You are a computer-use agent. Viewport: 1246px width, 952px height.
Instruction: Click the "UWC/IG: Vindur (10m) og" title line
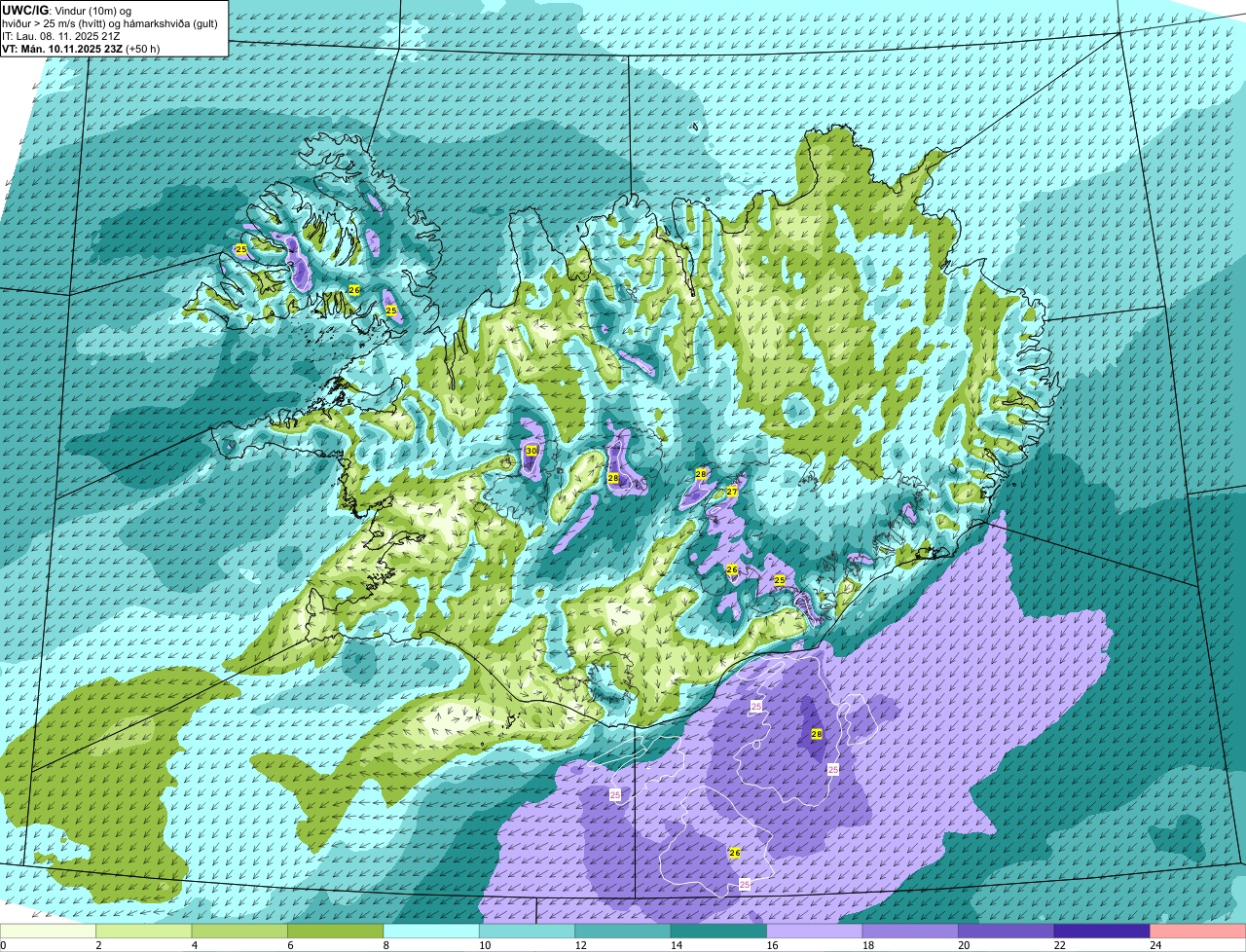(67, 10)
